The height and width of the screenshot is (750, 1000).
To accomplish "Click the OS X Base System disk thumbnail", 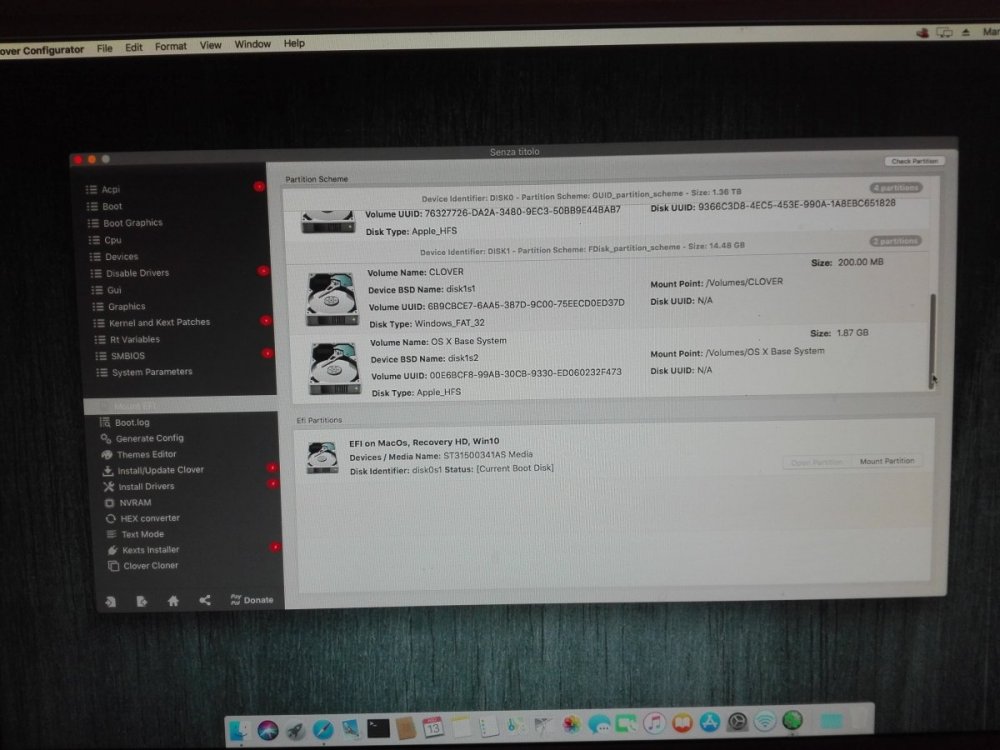I will (335, 369).
